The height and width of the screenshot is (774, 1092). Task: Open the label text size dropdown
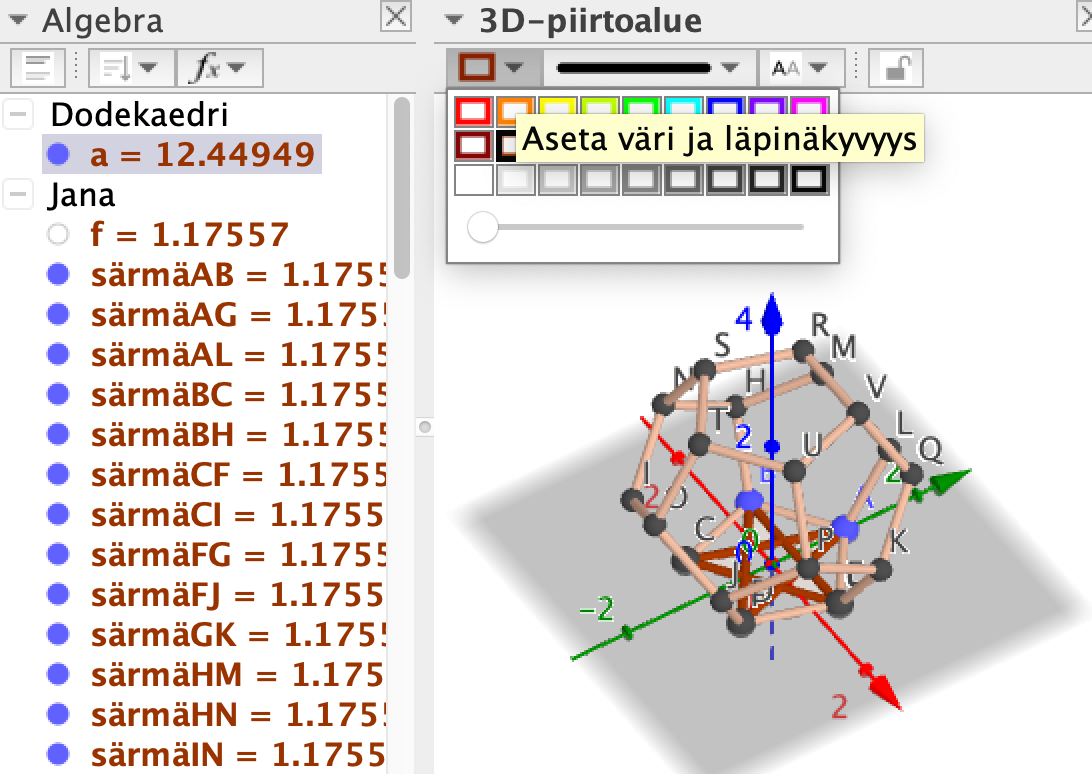[800, 68]
